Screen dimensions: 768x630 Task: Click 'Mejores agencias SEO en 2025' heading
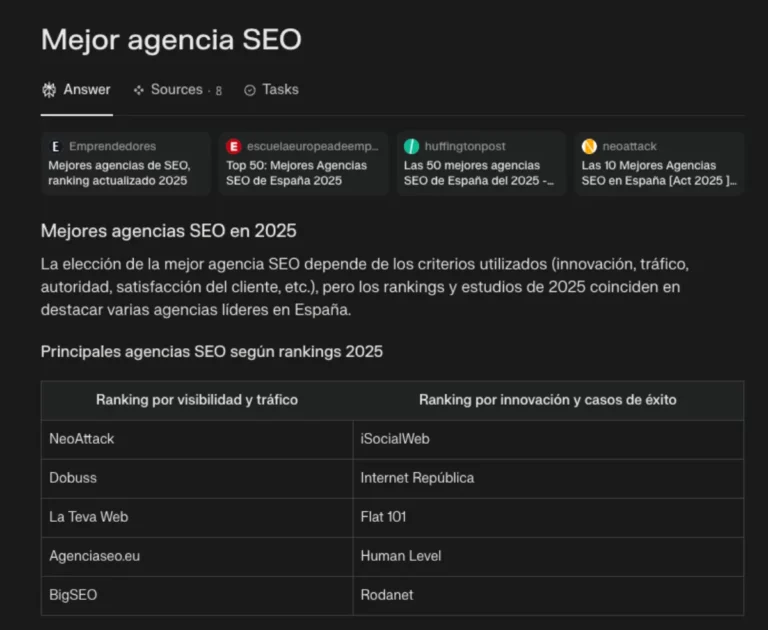(x=168, y=231)
